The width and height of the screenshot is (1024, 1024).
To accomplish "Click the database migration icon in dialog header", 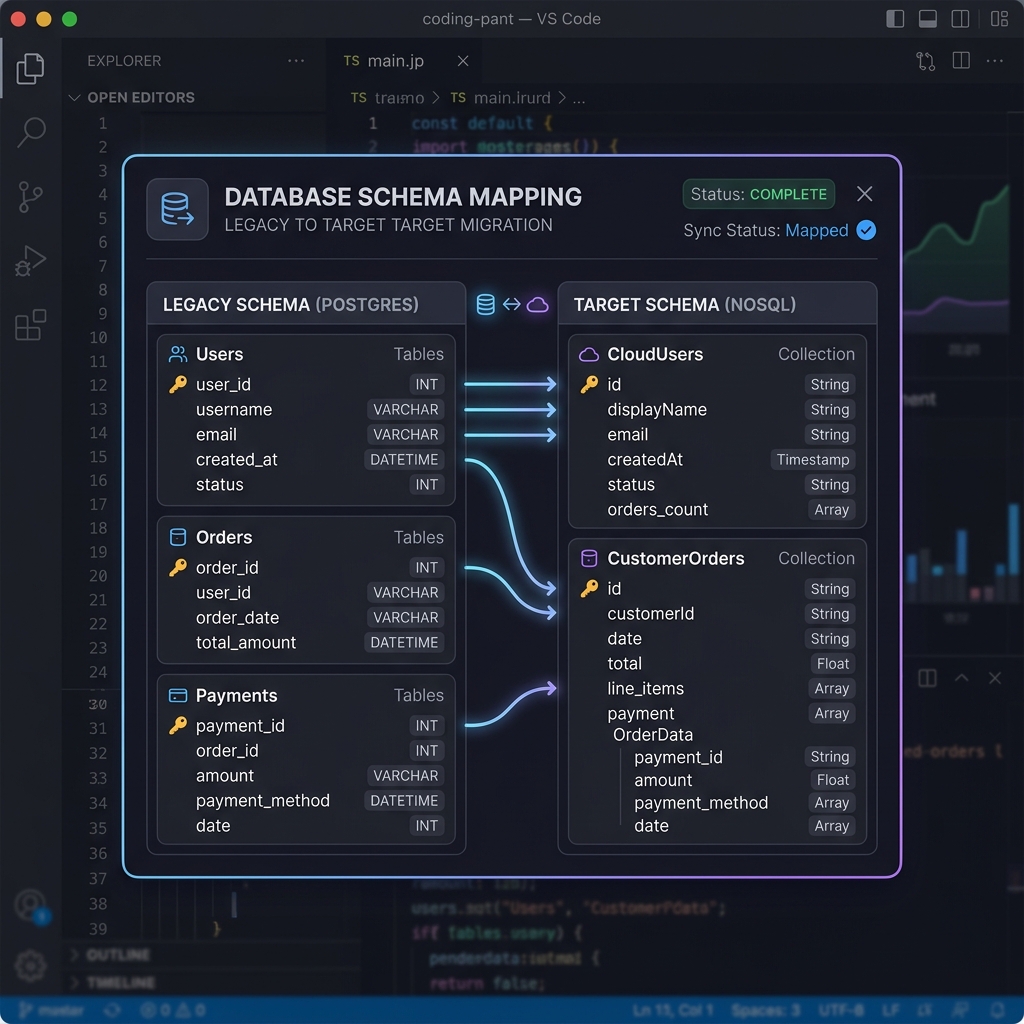I will [x=178, y=209].
